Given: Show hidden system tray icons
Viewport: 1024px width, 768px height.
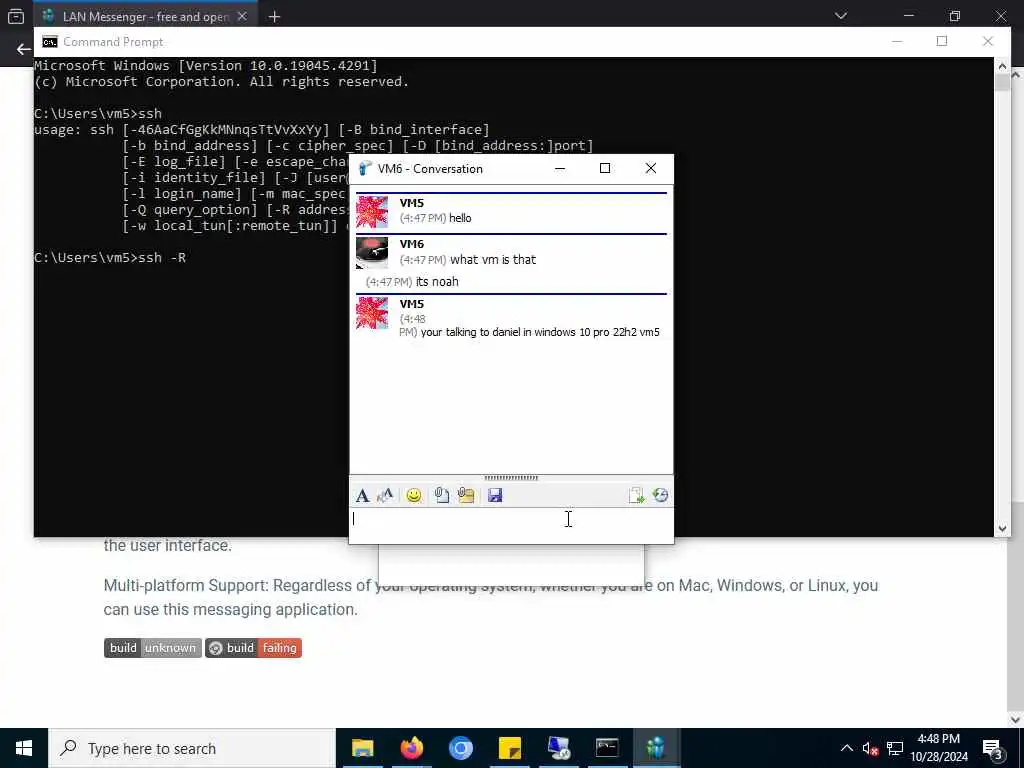Looking at the screenshot, I should pyautogui.click(x=846, y=748).
